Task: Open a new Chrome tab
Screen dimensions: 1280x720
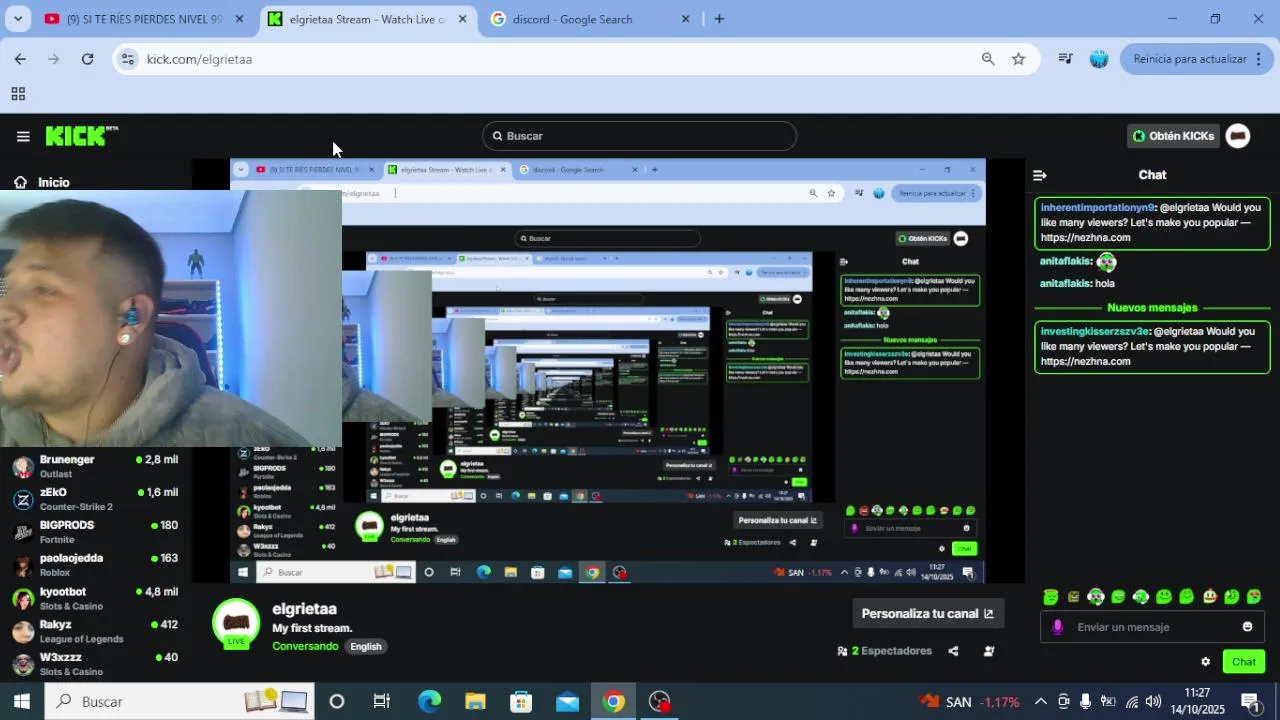Action: click(719, 19)
